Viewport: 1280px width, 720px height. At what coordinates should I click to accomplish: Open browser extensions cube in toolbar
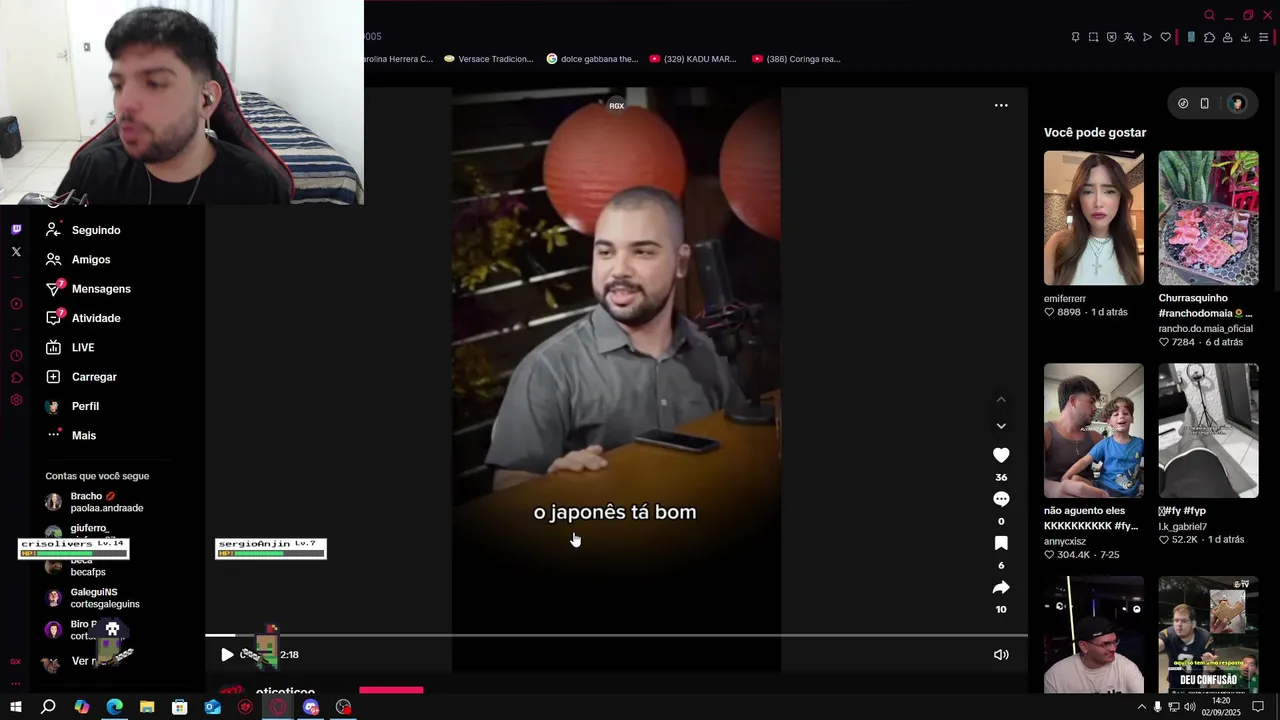[1209, 37]
